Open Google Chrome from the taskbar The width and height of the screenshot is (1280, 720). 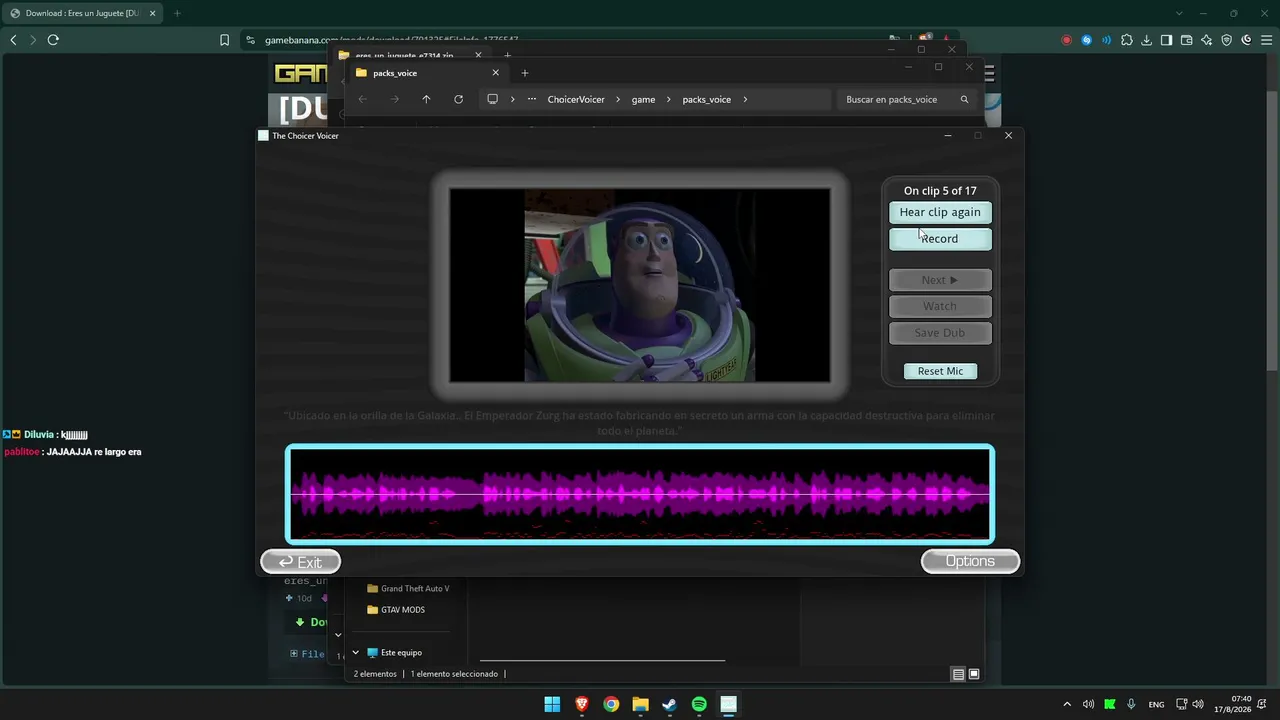[611, 704]
